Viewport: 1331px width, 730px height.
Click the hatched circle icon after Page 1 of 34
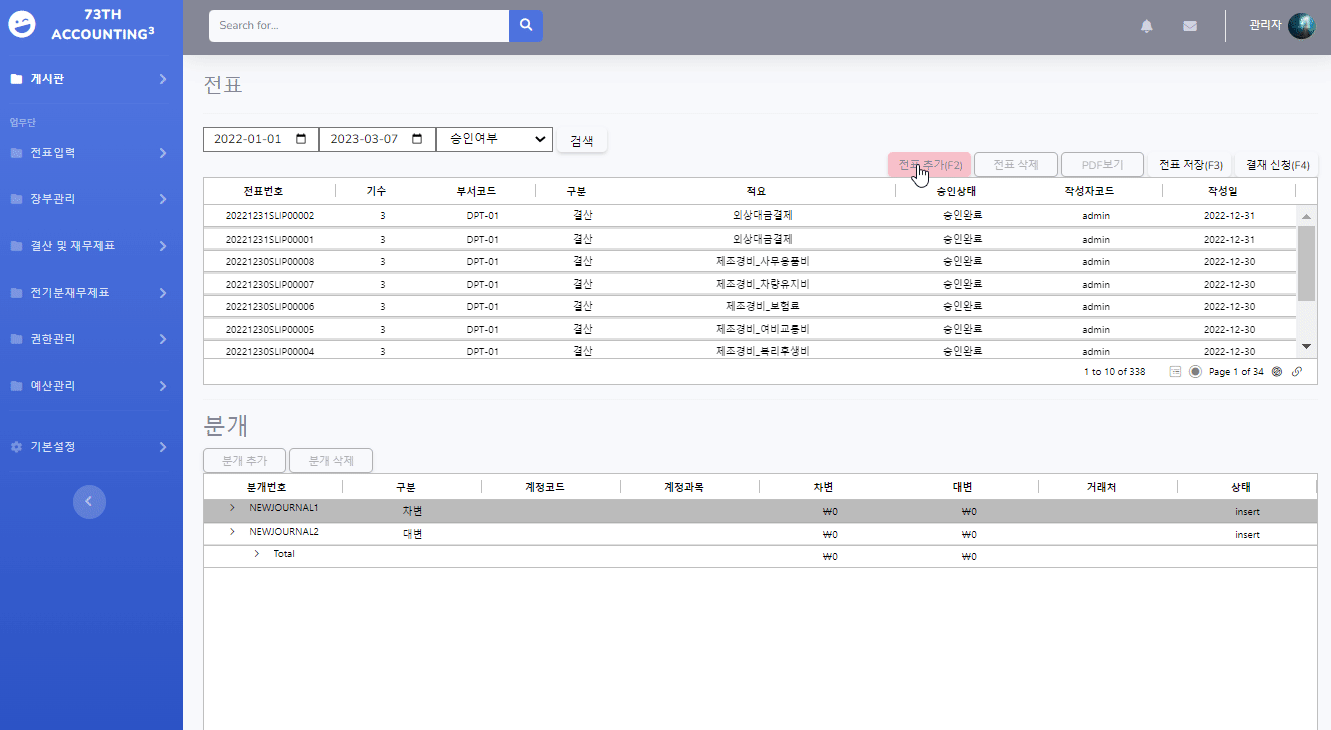(x=1277, y=371)
